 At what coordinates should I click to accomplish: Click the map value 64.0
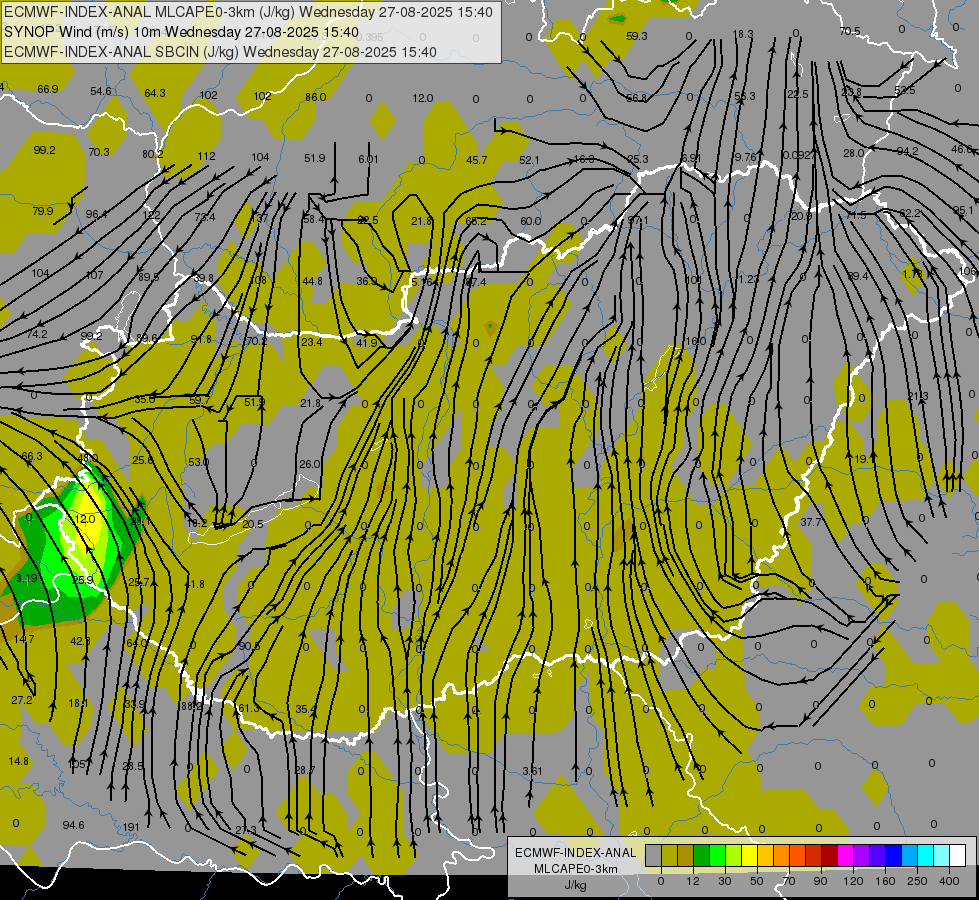tap(137, 643)
